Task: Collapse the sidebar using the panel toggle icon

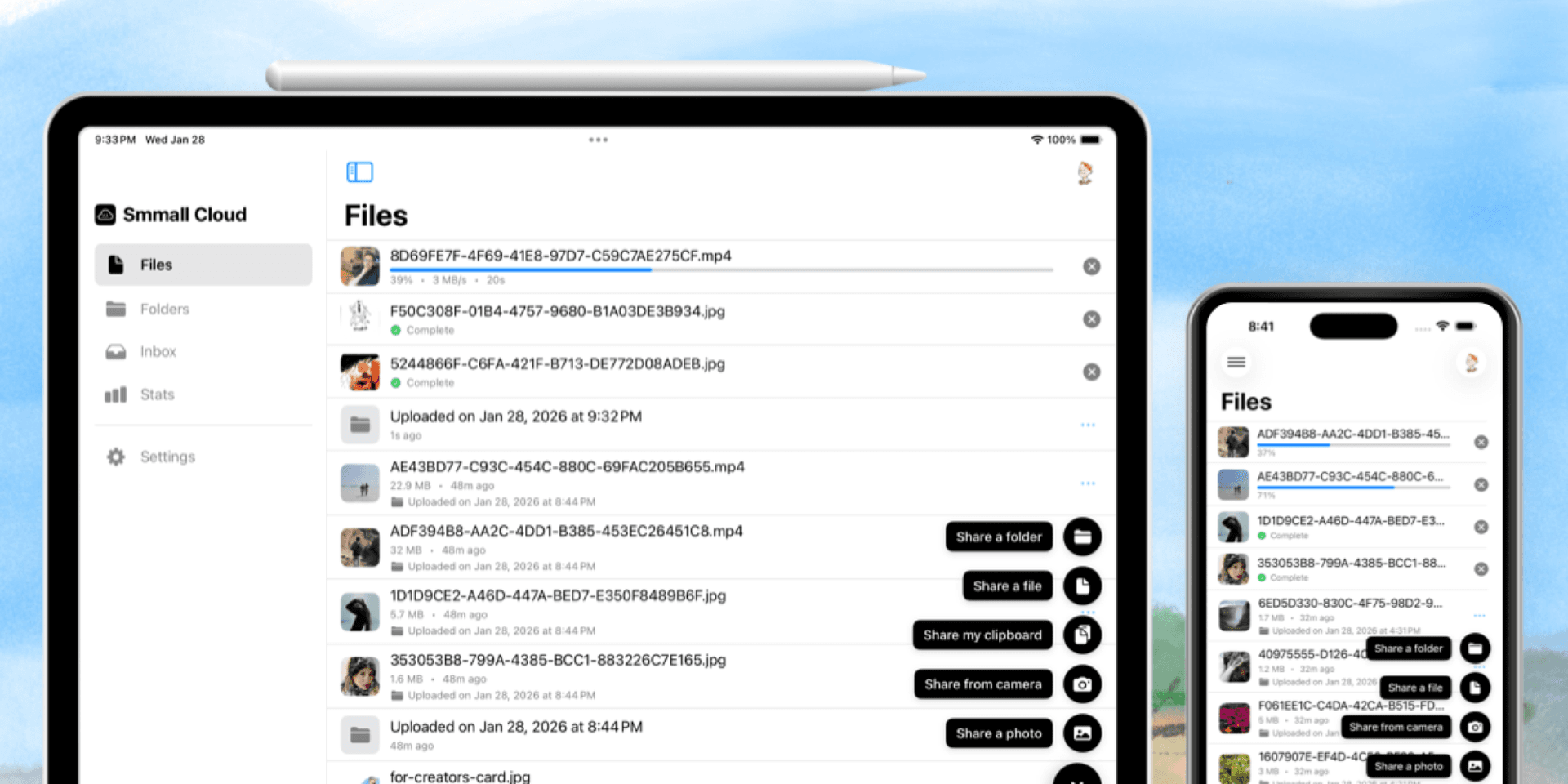Action: (x=359, y=172)
